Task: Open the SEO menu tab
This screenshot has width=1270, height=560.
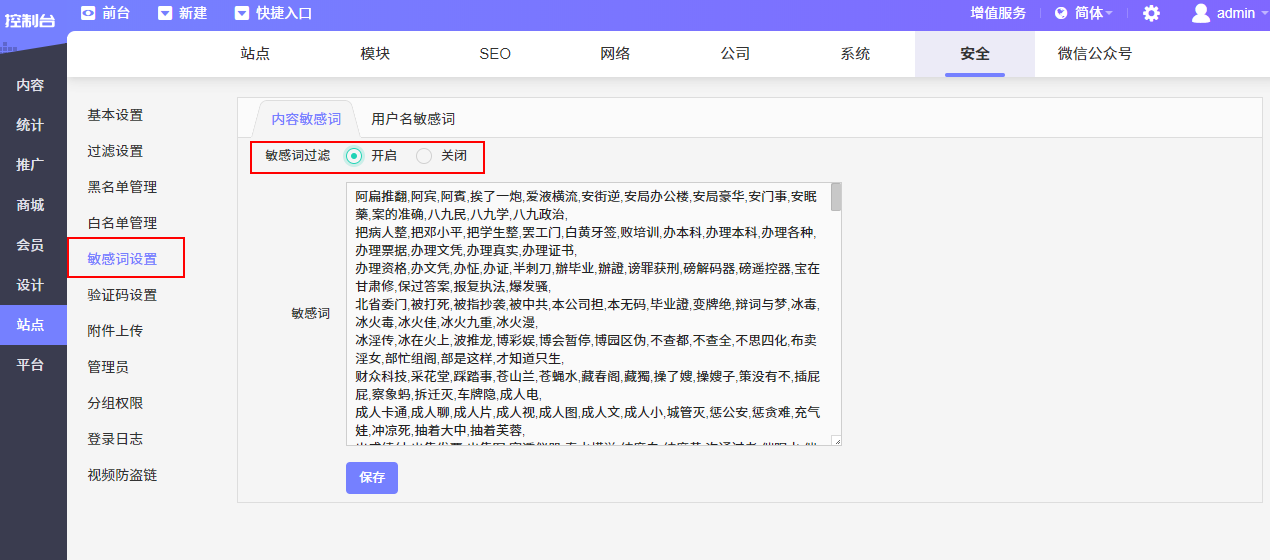Action: [495, 54]
